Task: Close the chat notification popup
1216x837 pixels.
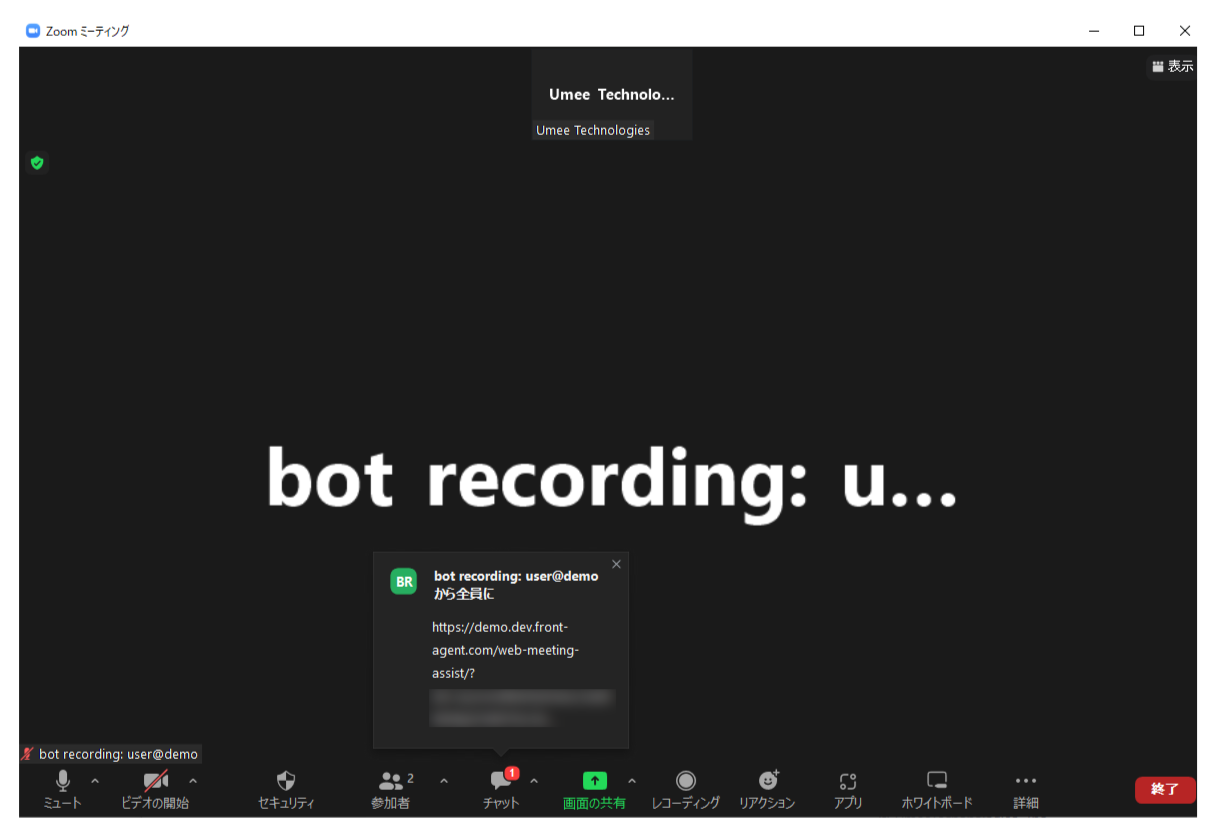Action: pyautogui.click(x=616, y=564)
